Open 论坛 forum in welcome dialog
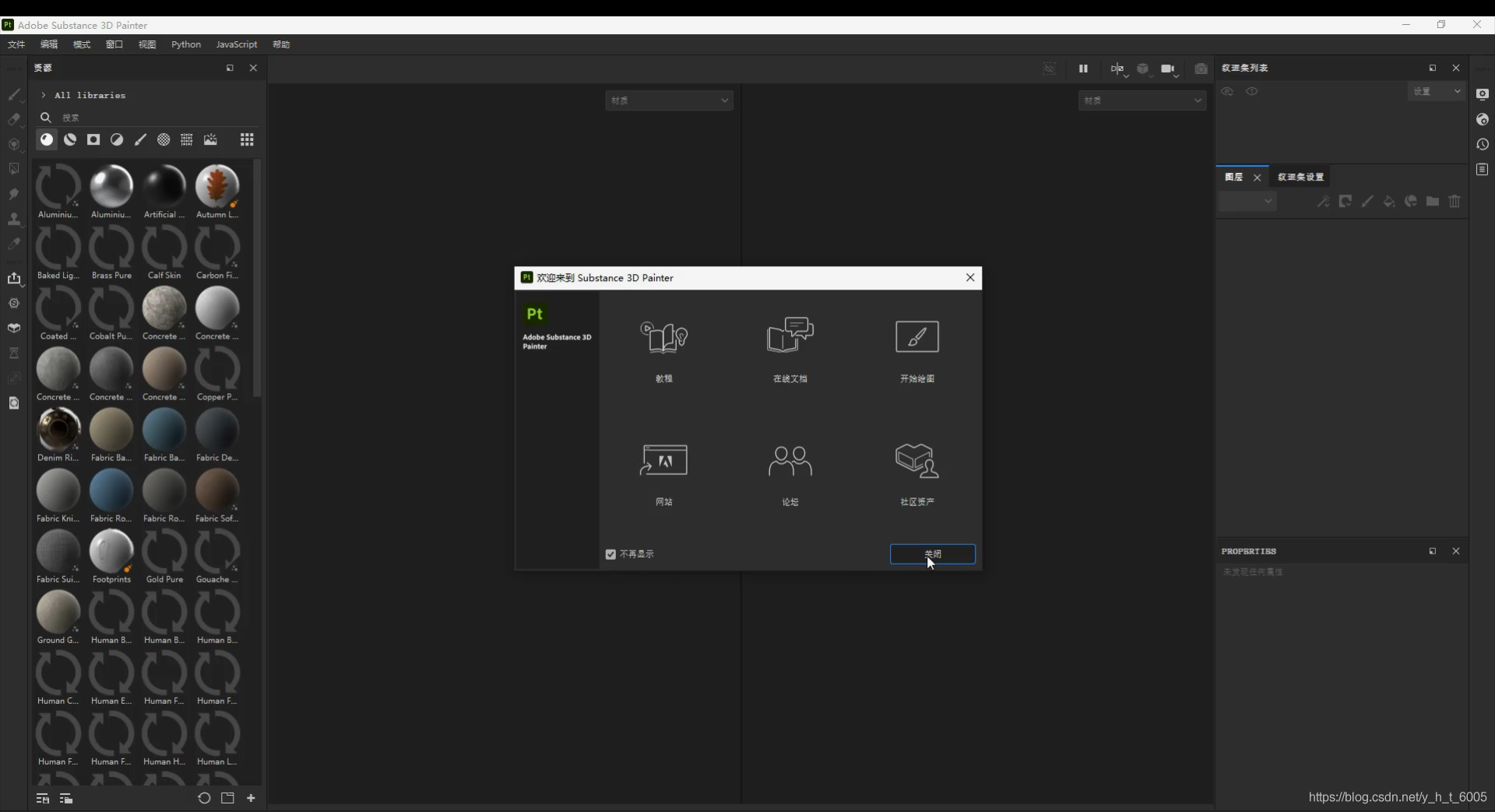Image resolution: width=1495 pixels, height=812 pixels. tap(790, 475)
